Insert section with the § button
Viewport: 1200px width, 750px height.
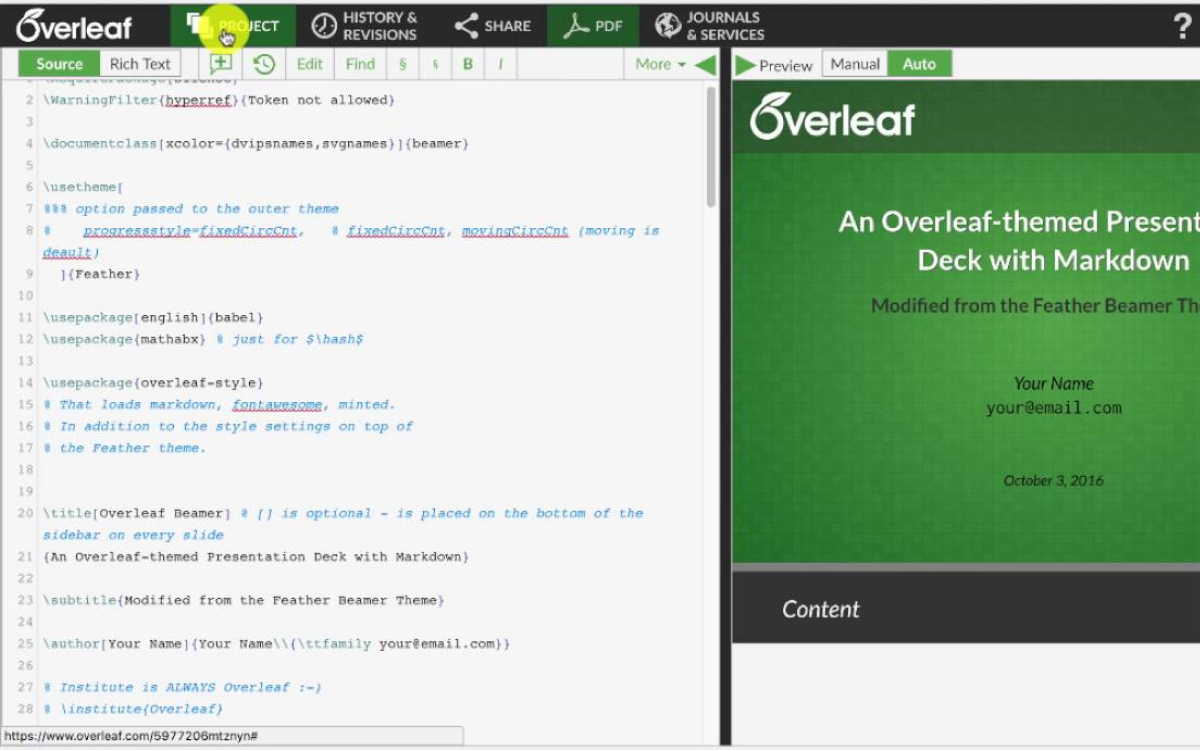click(x=402, y=64)
